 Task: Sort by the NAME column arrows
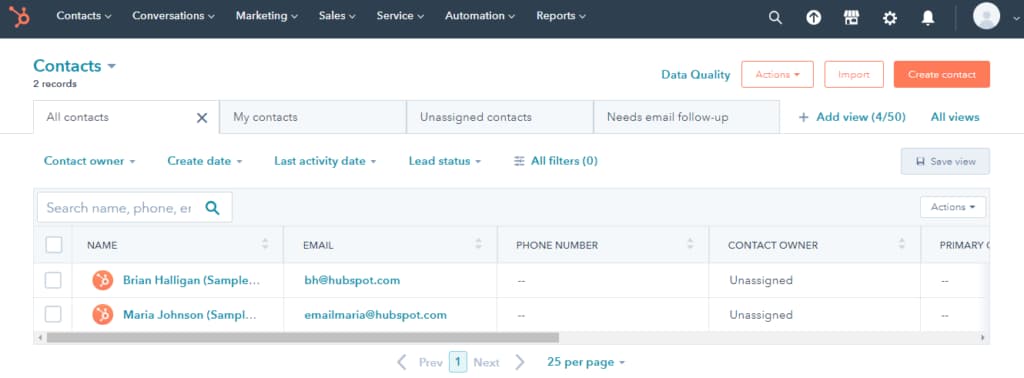(x=264, y=244)
